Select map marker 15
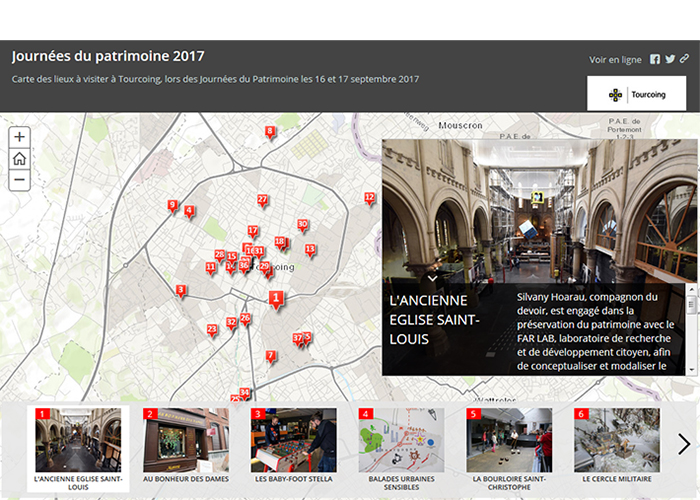The image size is (700, 500). [232, 256]
